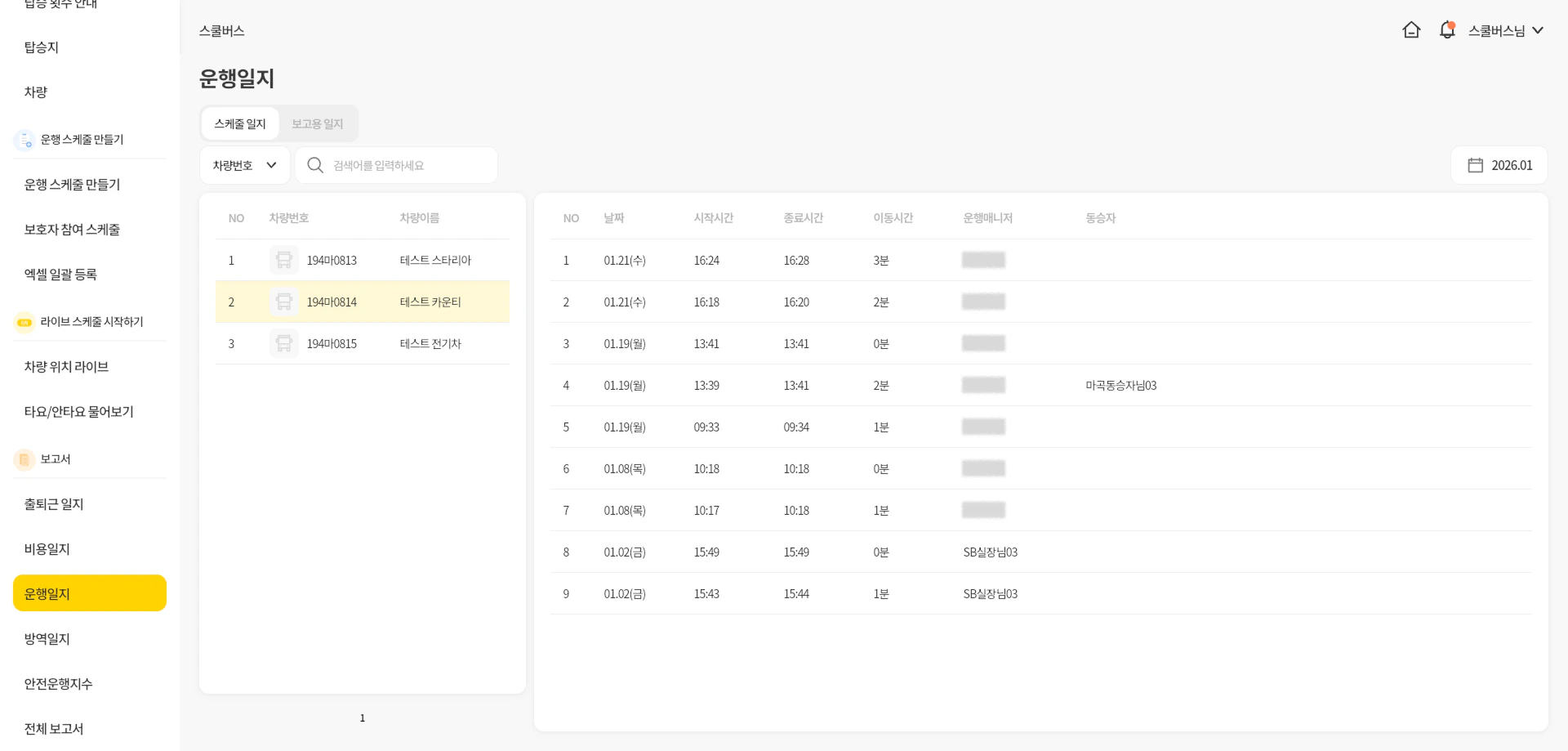Open 방역일지 in the sidebar
The width and height of the screenshot is (1568, 751).
click(47, 638)
